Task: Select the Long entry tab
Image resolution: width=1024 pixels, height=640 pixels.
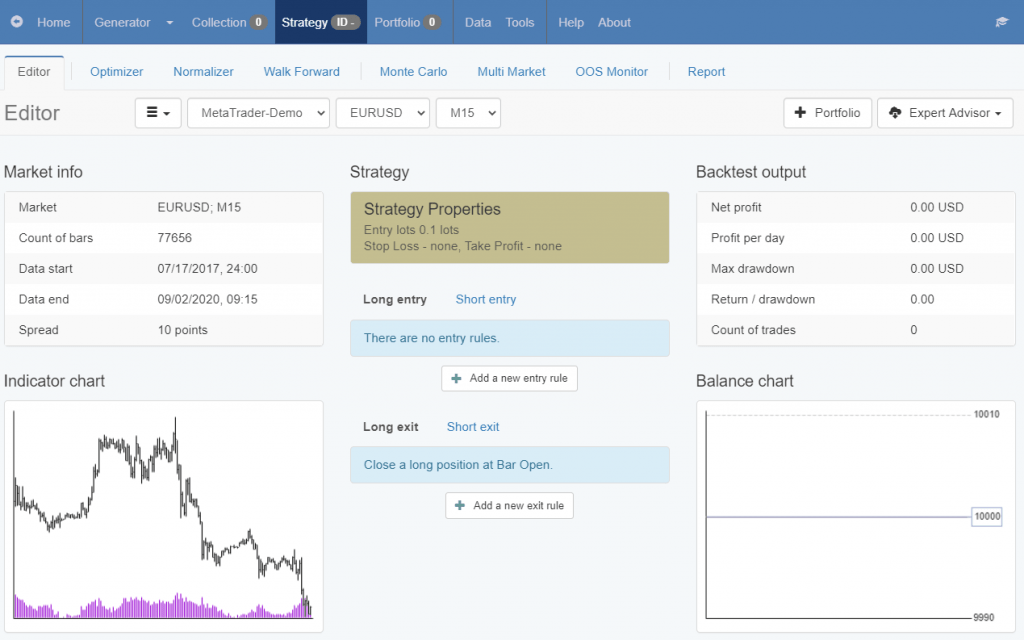Action: (394, 299)
